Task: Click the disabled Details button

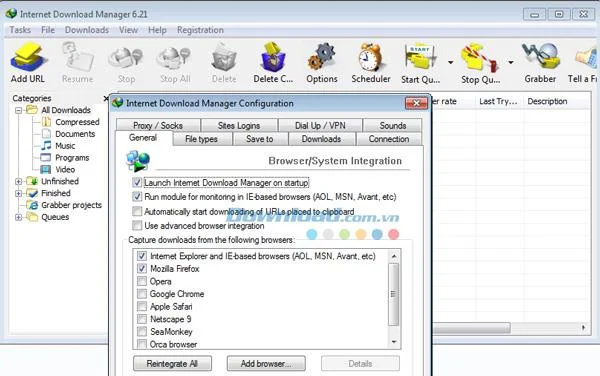Action: click(360, 363)
